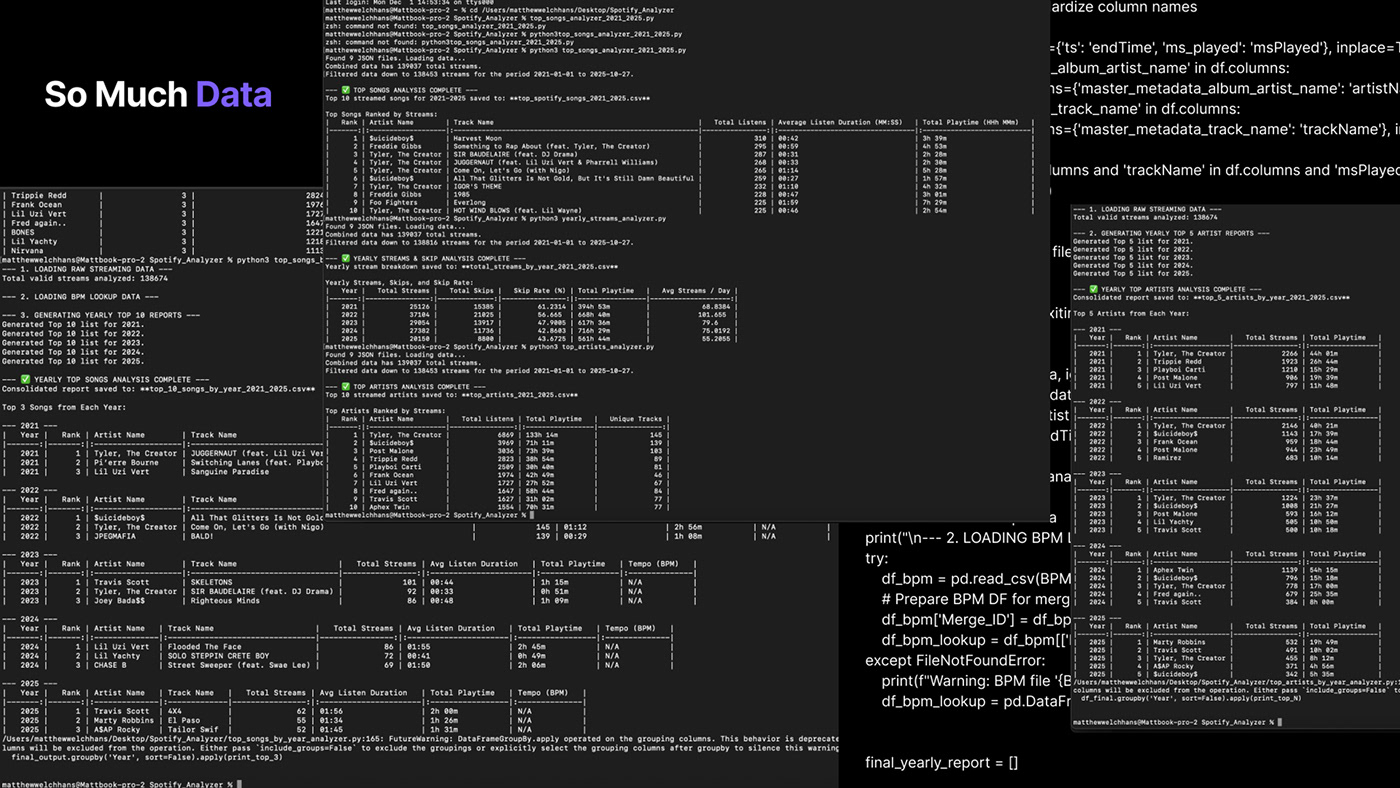Select 'SOLO STEPPIN CRETE BOY' track name
1400x788 pixels.
point(221,655)
